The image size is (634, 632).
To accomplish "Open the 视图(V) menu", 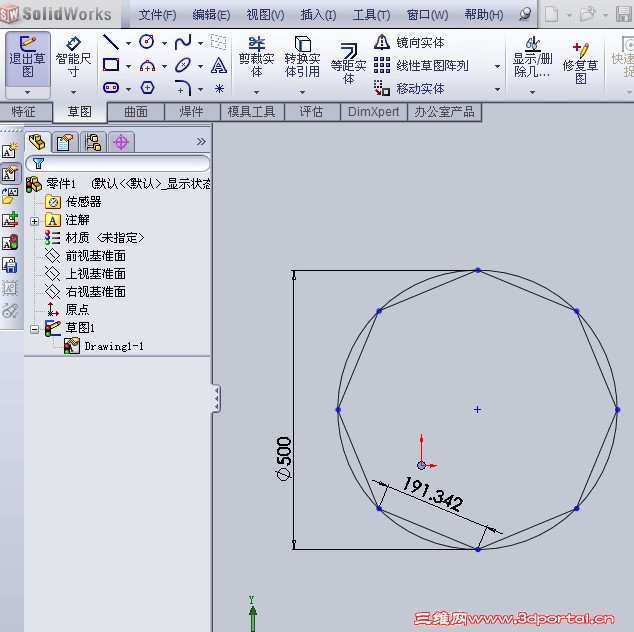I will (265, 15).
